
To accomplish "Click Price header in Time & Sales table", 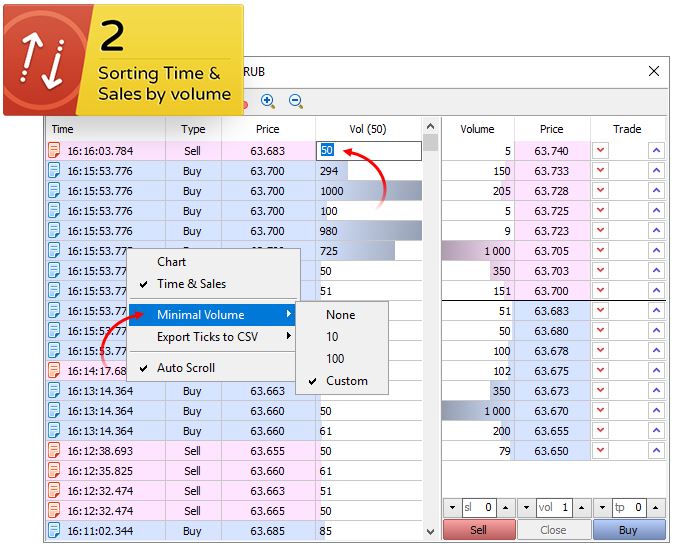I will click(x=268, y=129).
